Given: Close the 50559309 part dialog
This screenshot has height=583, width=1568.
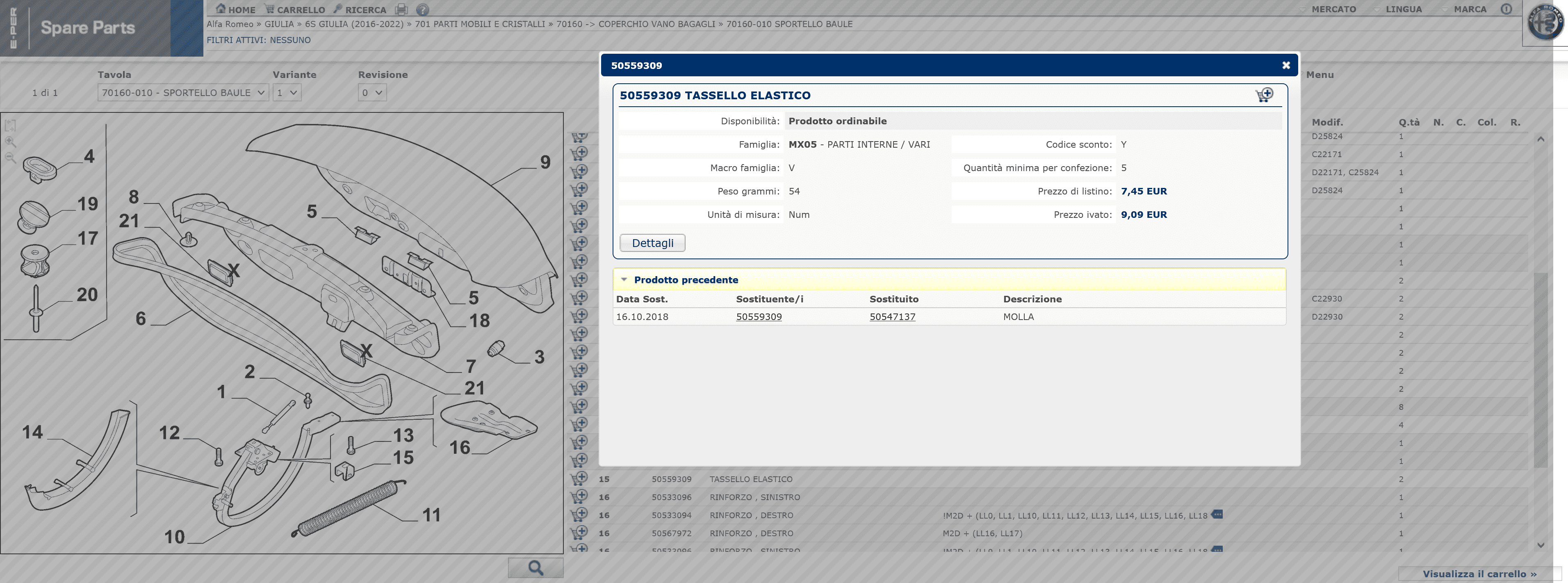Looking at the screenshot, I should [1285, 65].
